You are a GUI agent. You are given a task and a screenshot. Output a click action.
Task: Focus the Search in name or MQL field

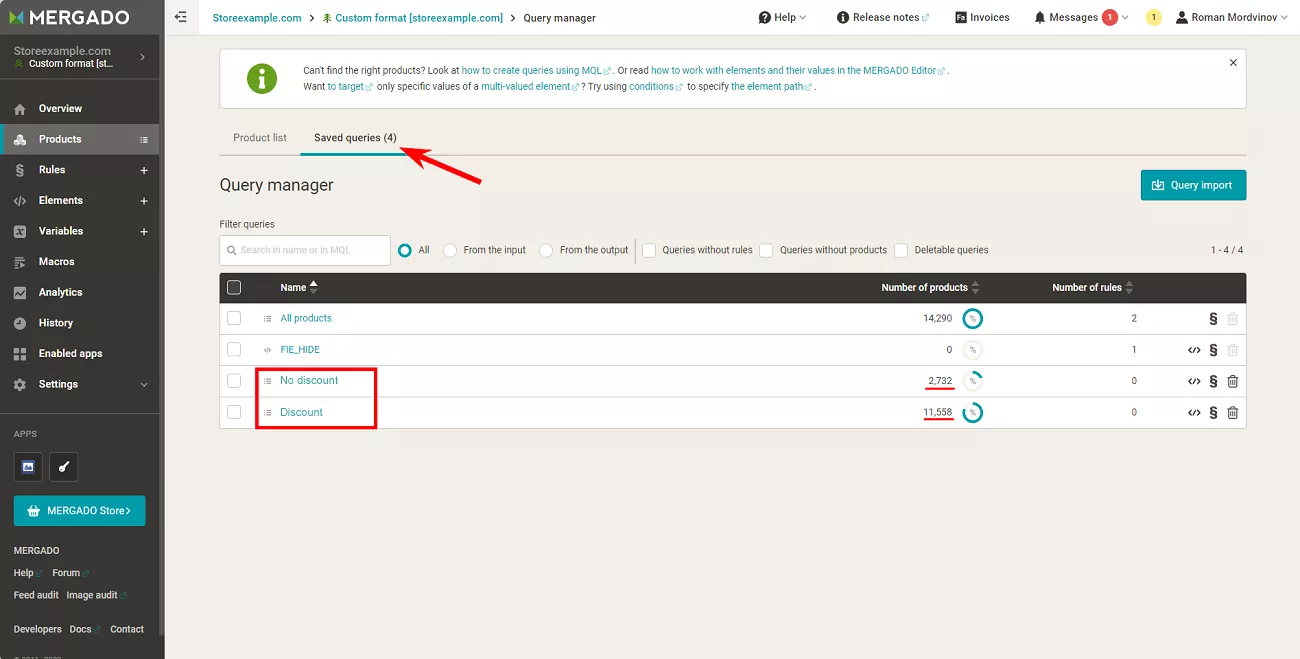click(305, 250)
